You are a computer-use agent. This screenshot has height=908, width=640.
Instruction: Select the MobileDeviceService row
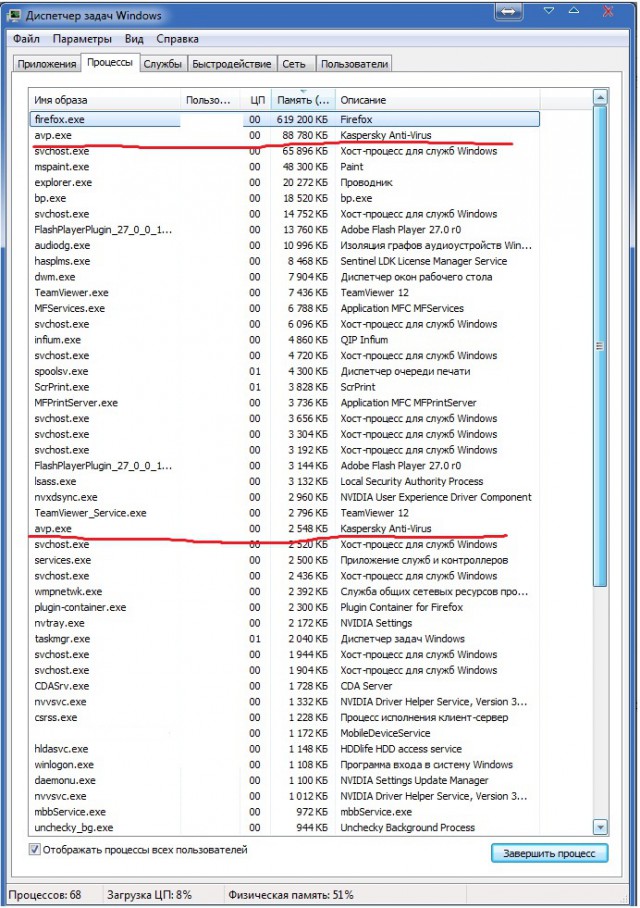point(284,733)
